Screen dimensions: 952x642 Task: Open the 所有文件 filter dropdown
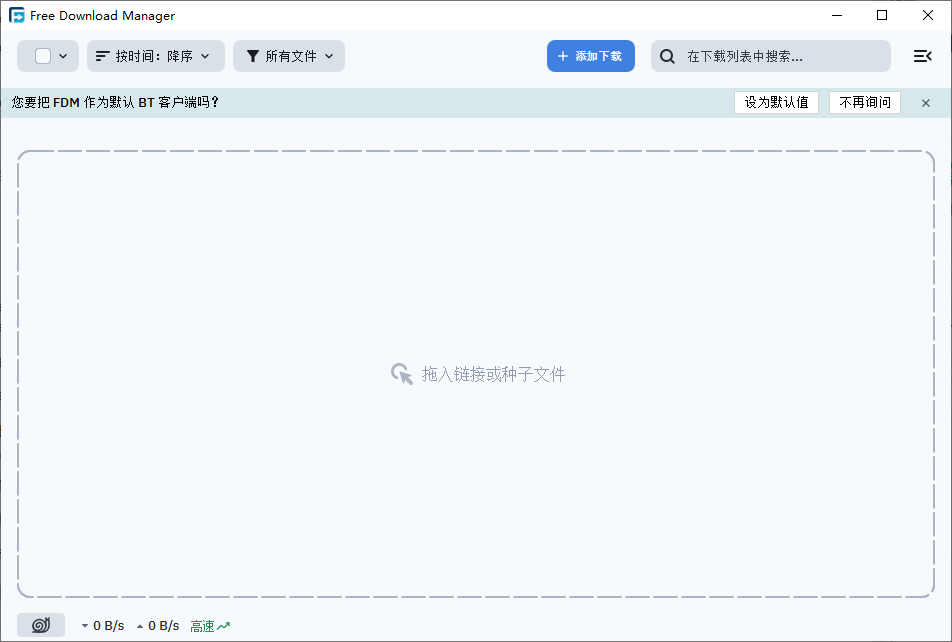[289, 56]
